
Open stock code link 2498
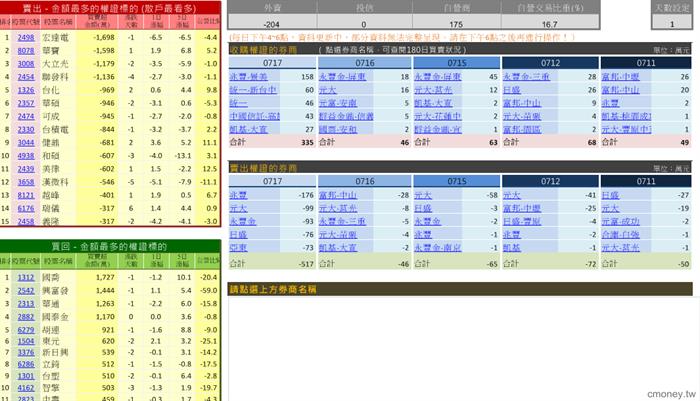click(x=26, y=38)
